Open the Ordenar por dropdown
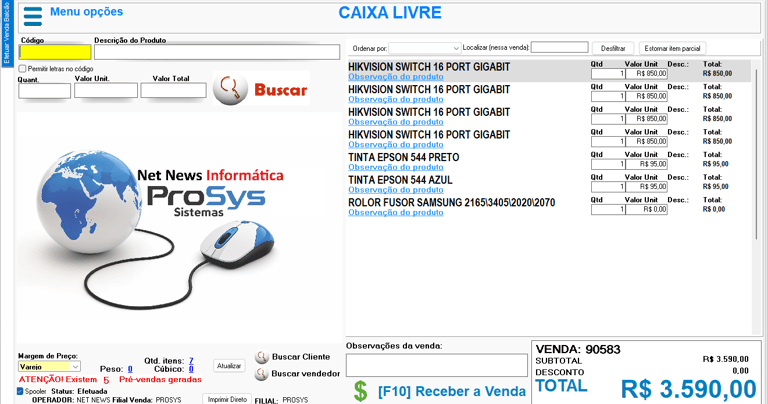 [425, 48]
